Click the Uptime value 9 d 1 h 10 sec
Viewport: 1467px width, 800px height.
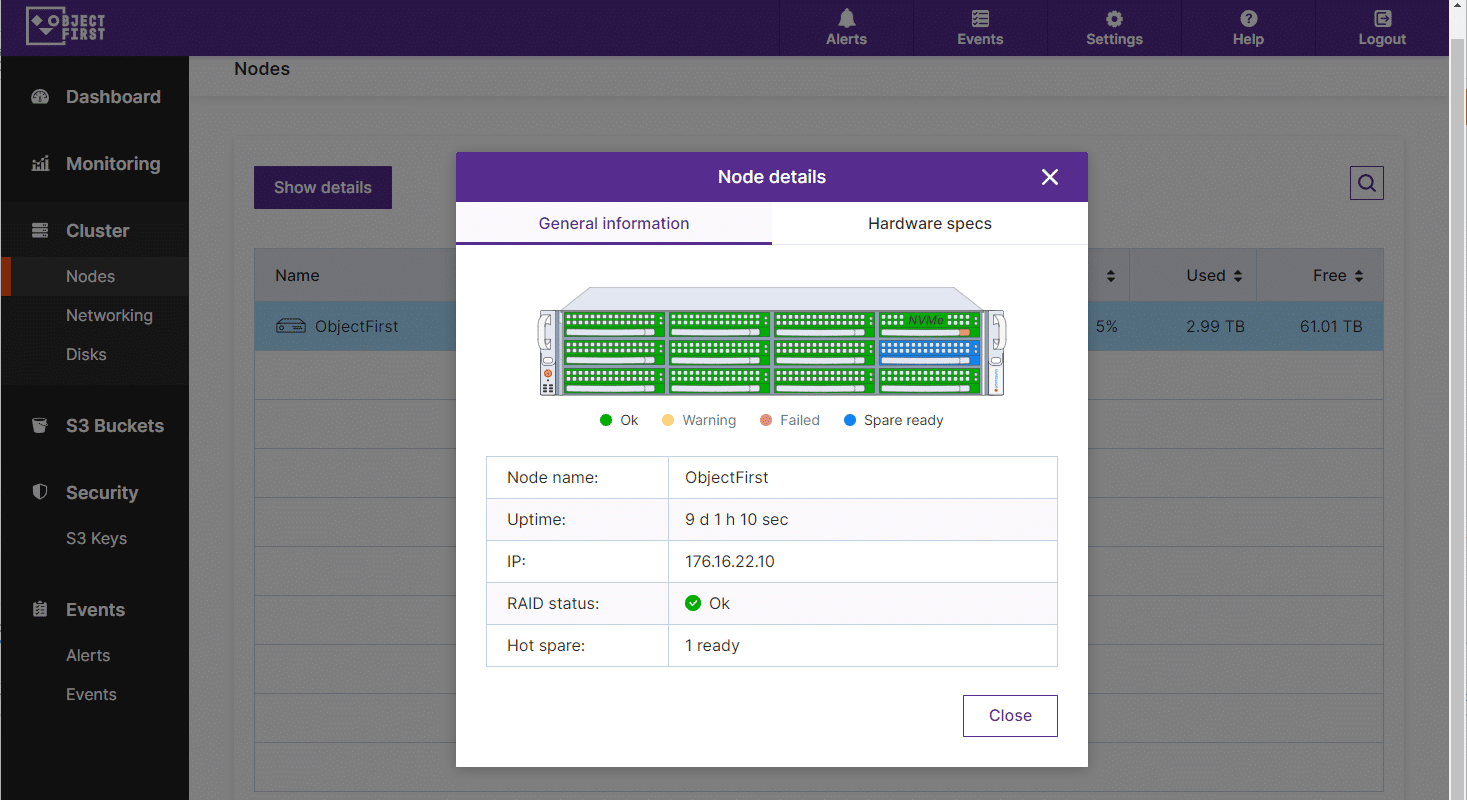(x=736, y=519)
